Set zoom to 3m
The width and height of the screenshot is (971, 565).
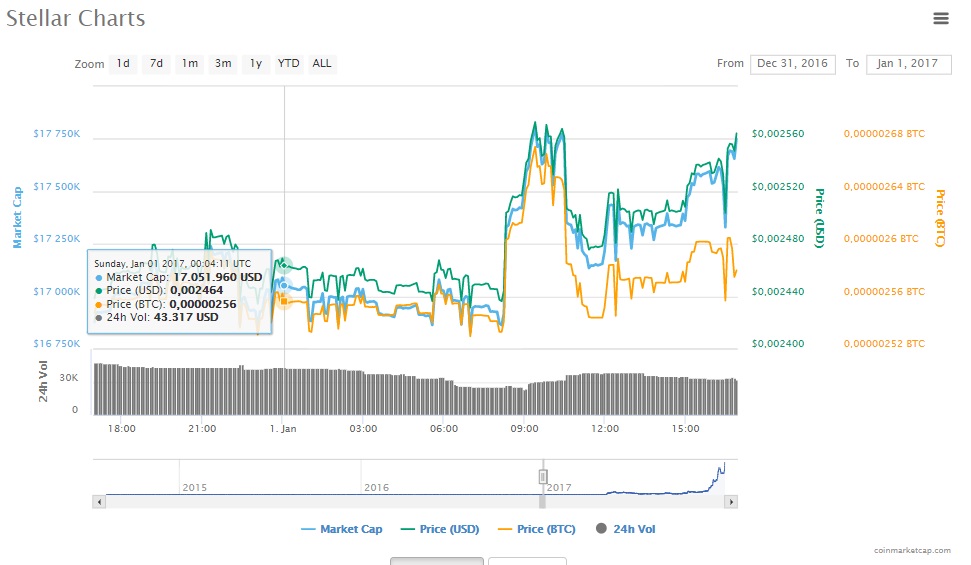pyautogui.click(x=223, y=63)
